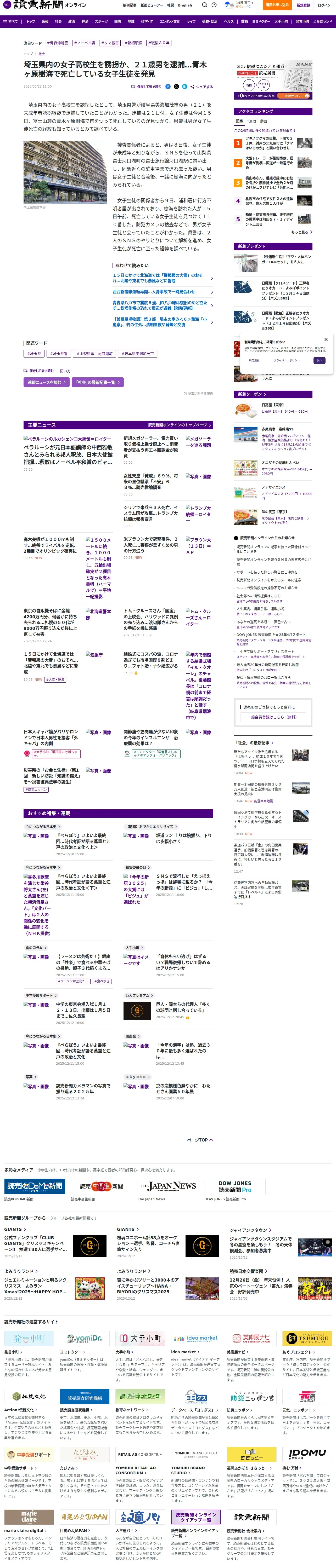Open the help question mark icon
The height and width of the screenshot is (1568, 336).
pos(214,5)
